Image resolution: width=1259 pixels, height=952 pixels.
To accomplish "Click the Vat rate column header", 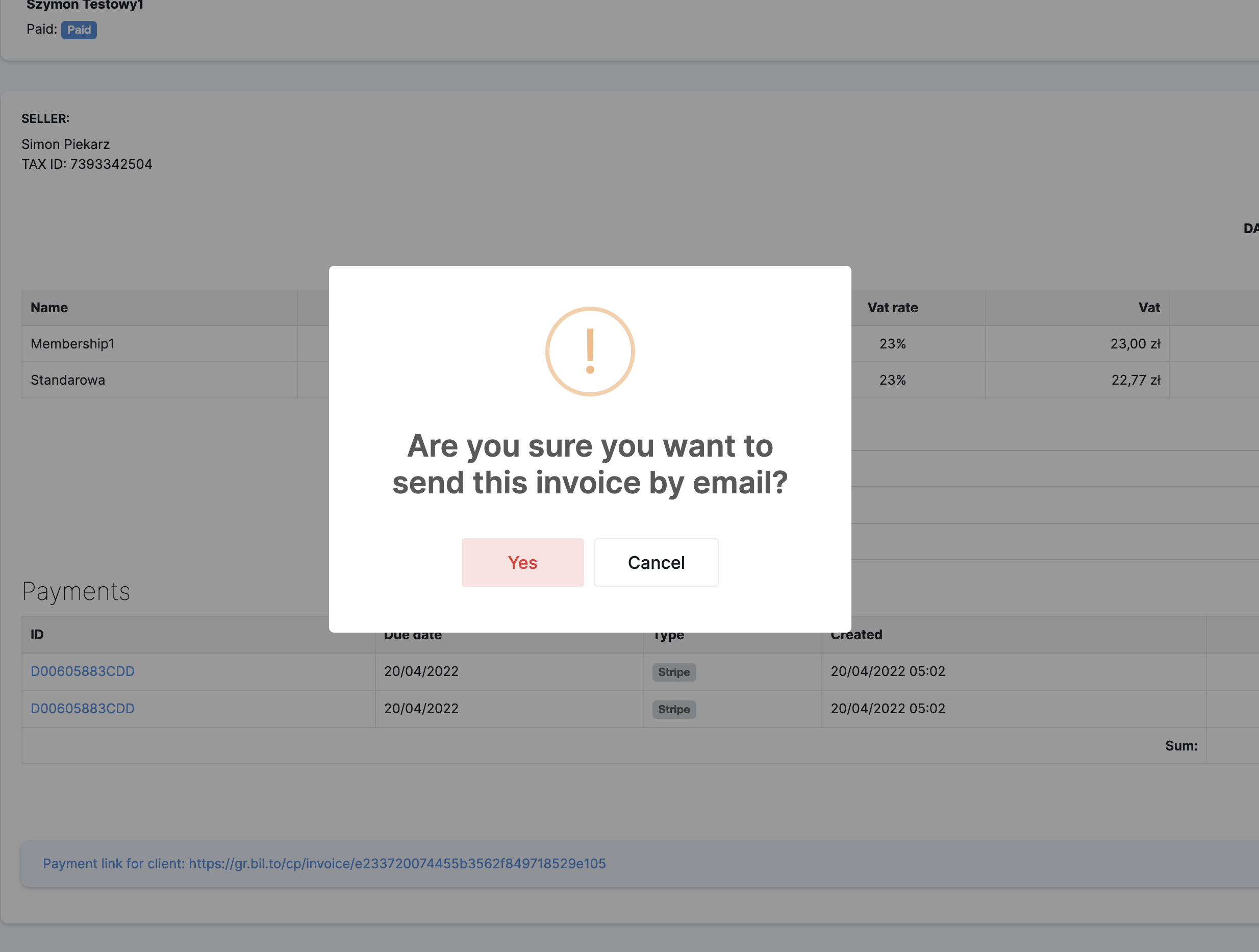I will tap(892, 308).
